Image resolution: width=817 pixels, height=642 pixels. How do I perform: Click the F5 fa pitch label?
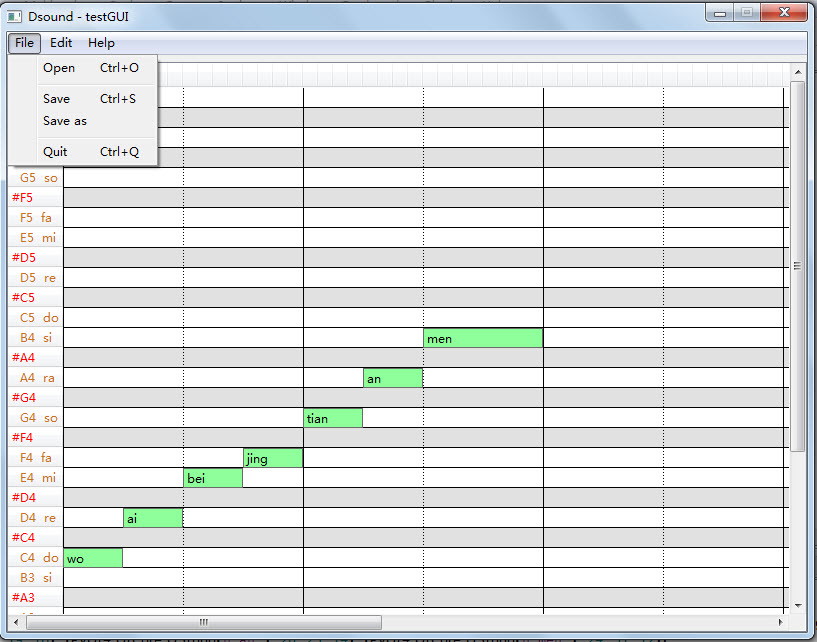35,218
